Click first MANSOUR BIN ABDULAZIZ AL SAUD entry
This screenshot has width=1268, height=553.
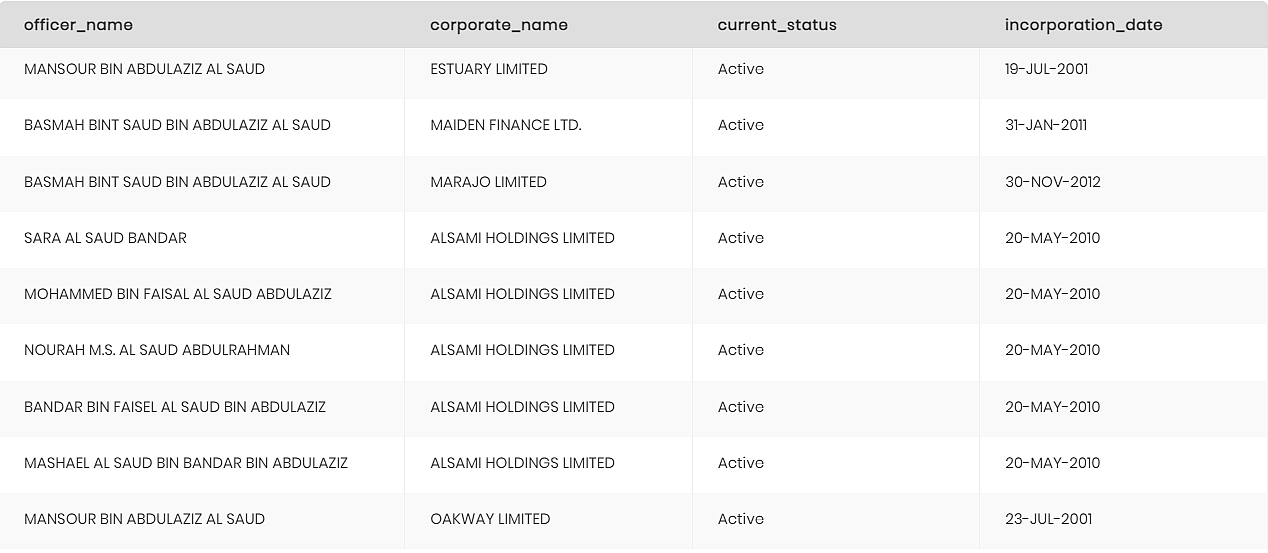144,69
